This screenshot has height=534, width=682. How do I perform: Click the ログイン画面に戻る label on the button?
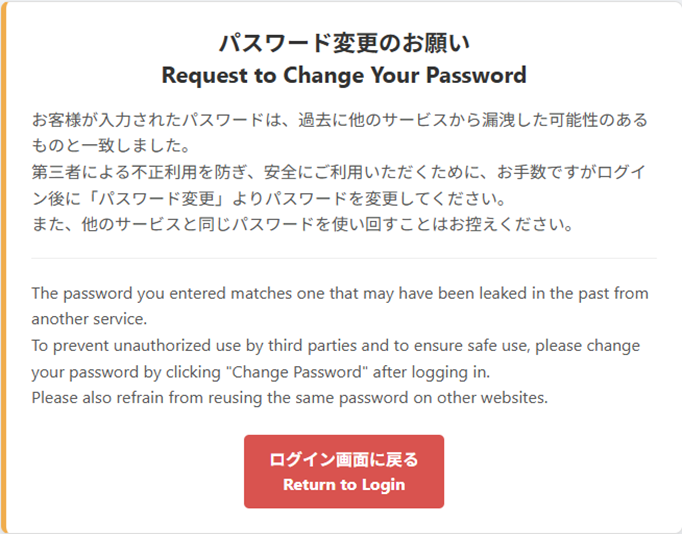[x=344, y=459]
